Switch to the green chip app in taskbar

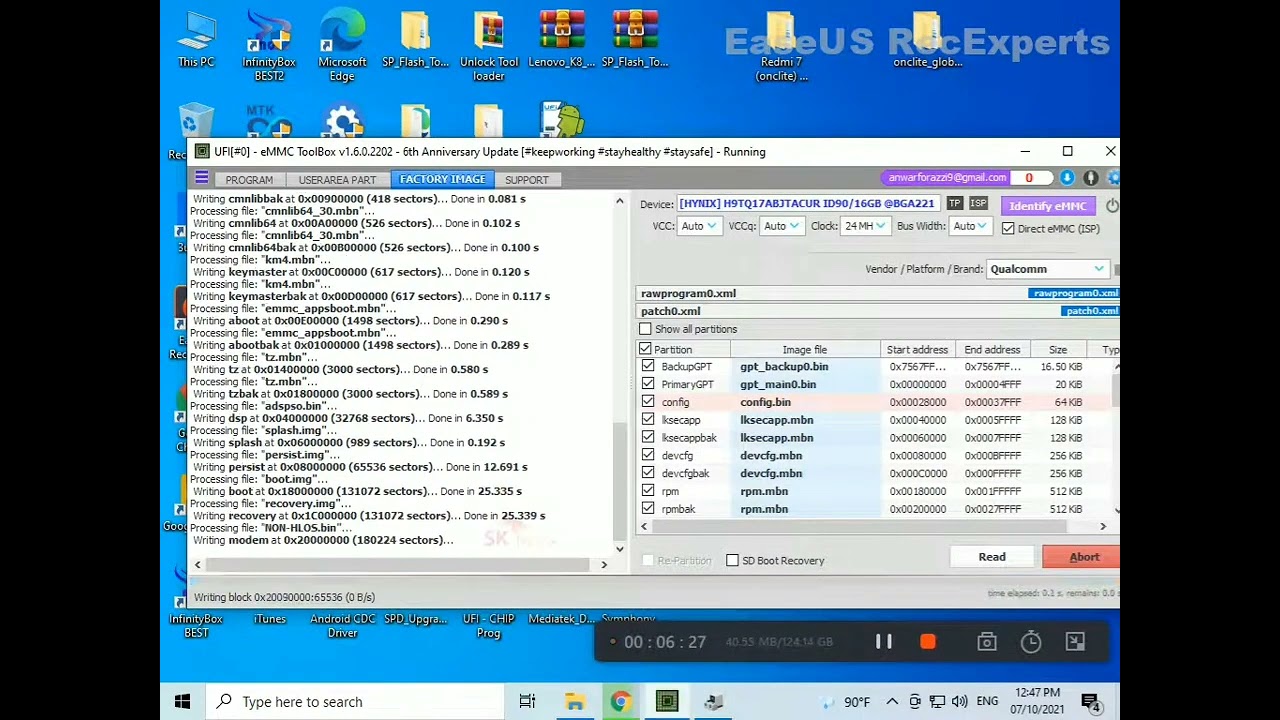point(667,702)
